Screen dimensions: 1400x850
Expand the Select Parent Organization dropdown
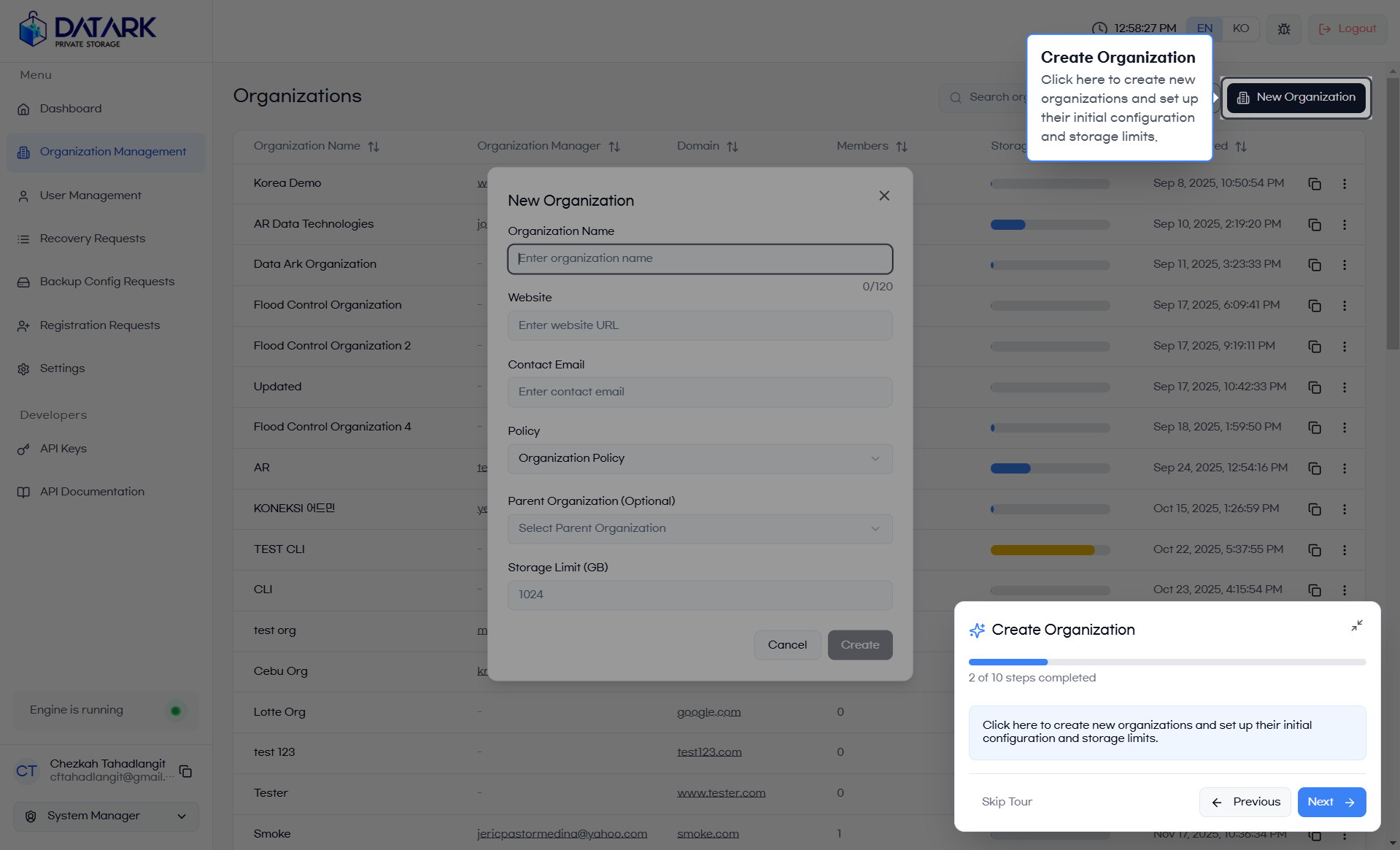click(x=699, y=528)
